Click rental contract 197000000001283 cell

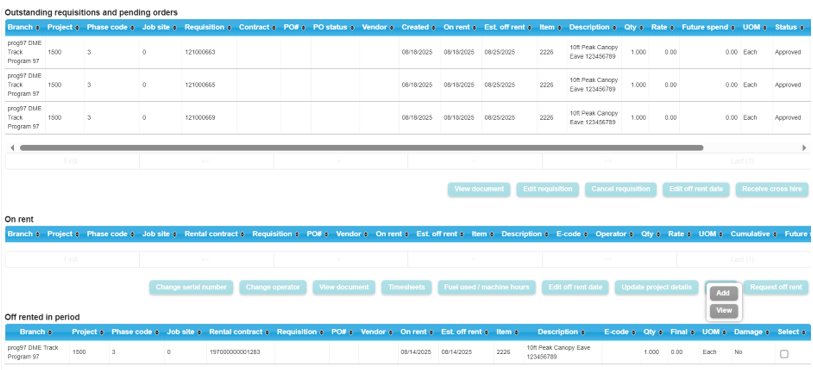240,352
